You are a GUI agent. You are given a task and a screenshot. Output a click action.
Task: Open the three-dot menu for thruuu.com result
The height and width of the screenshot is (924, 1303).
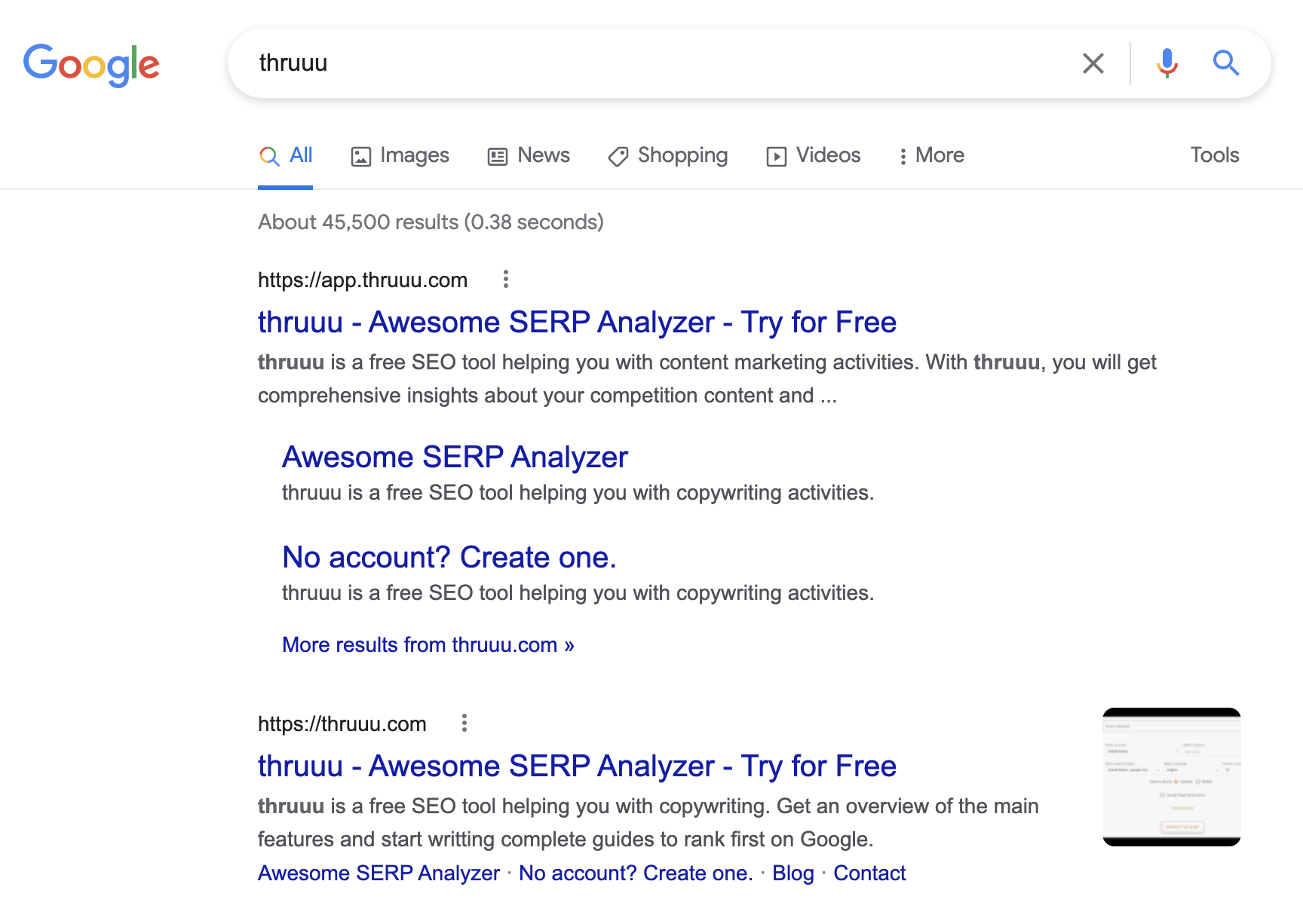point(465,724)
